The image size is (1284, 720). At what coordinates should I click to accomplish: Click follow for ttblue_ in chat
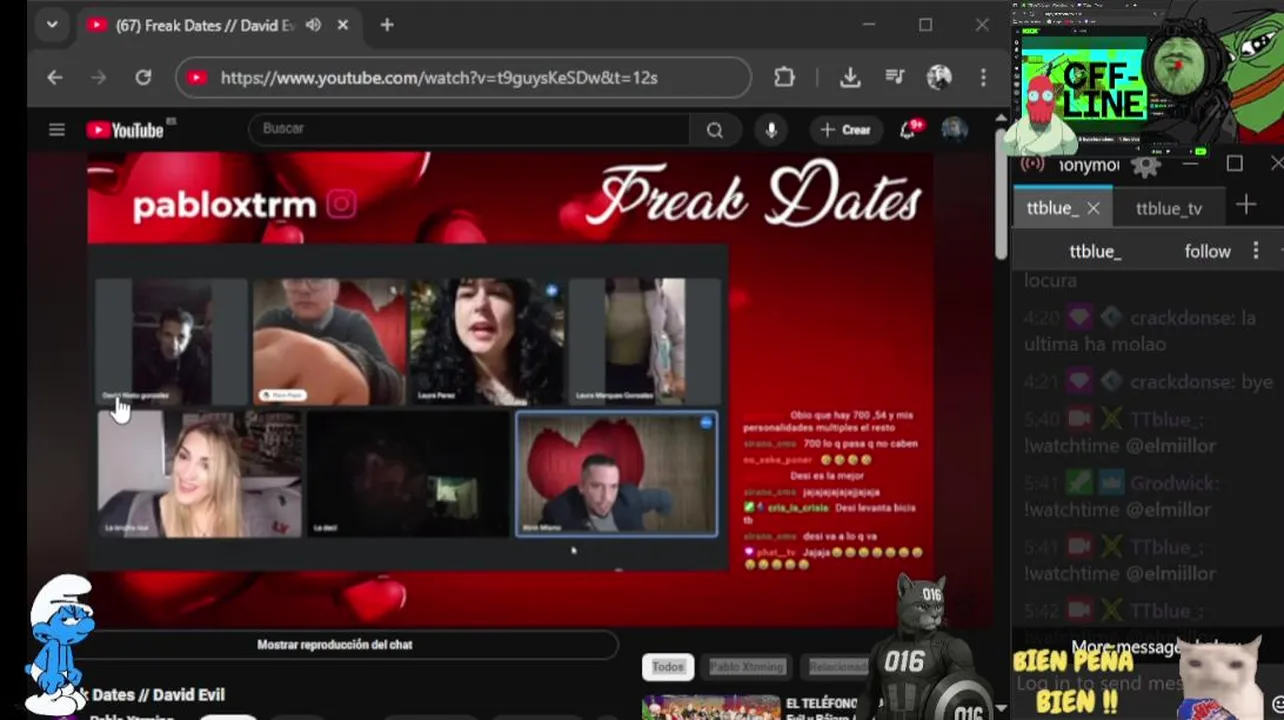point(1207,251)
